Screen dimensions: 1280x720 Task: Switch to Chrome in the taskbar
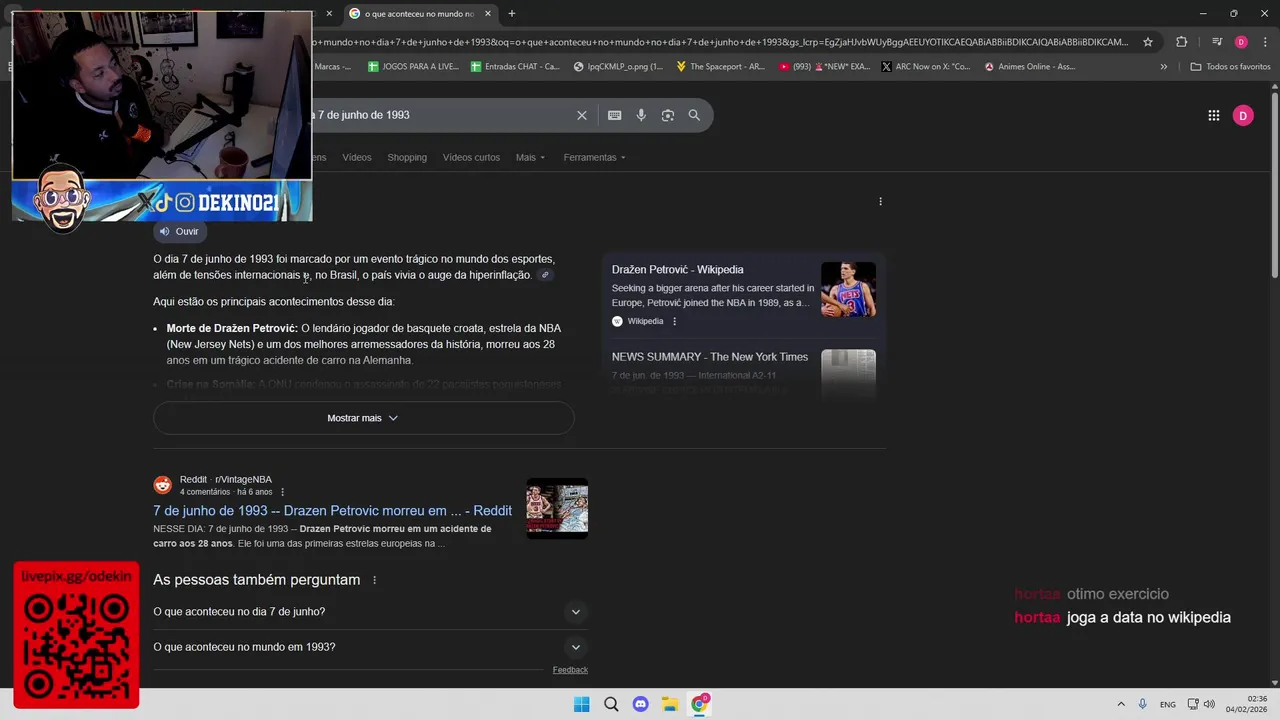[x=700, y=704]
